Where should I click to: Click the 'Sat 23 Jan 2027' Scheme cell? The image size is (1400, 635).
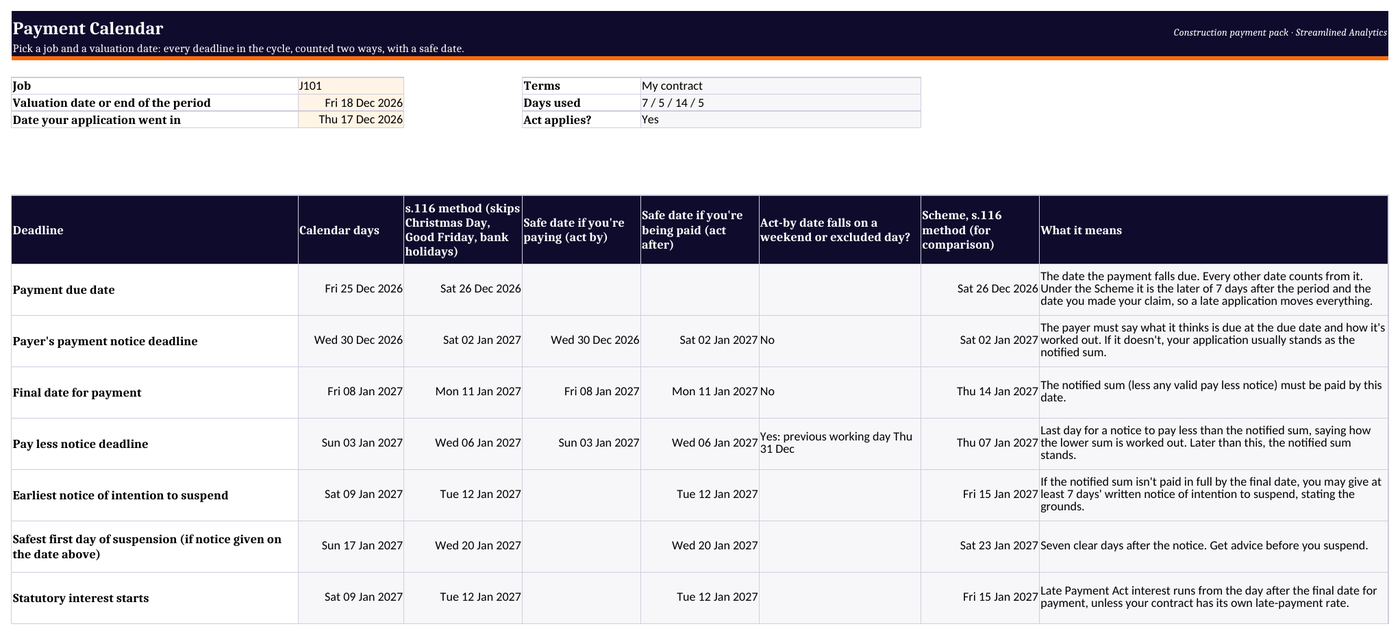click(980, 546)
